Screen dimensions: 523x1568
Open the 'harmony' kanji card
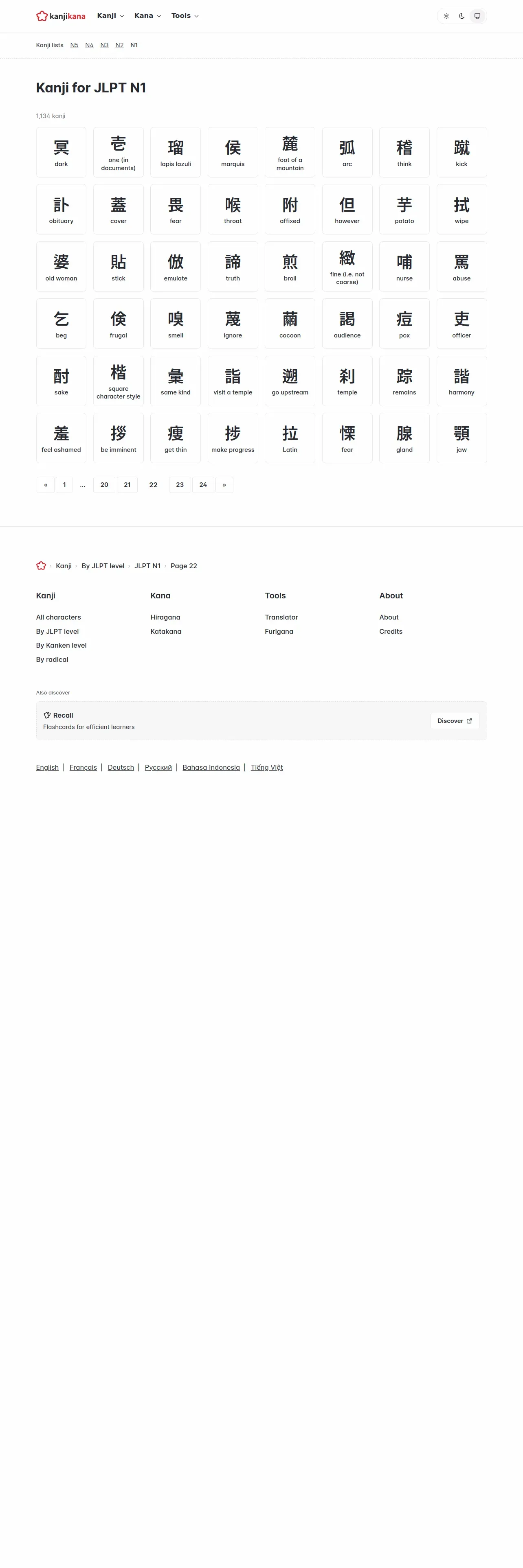tap(461, 381)
